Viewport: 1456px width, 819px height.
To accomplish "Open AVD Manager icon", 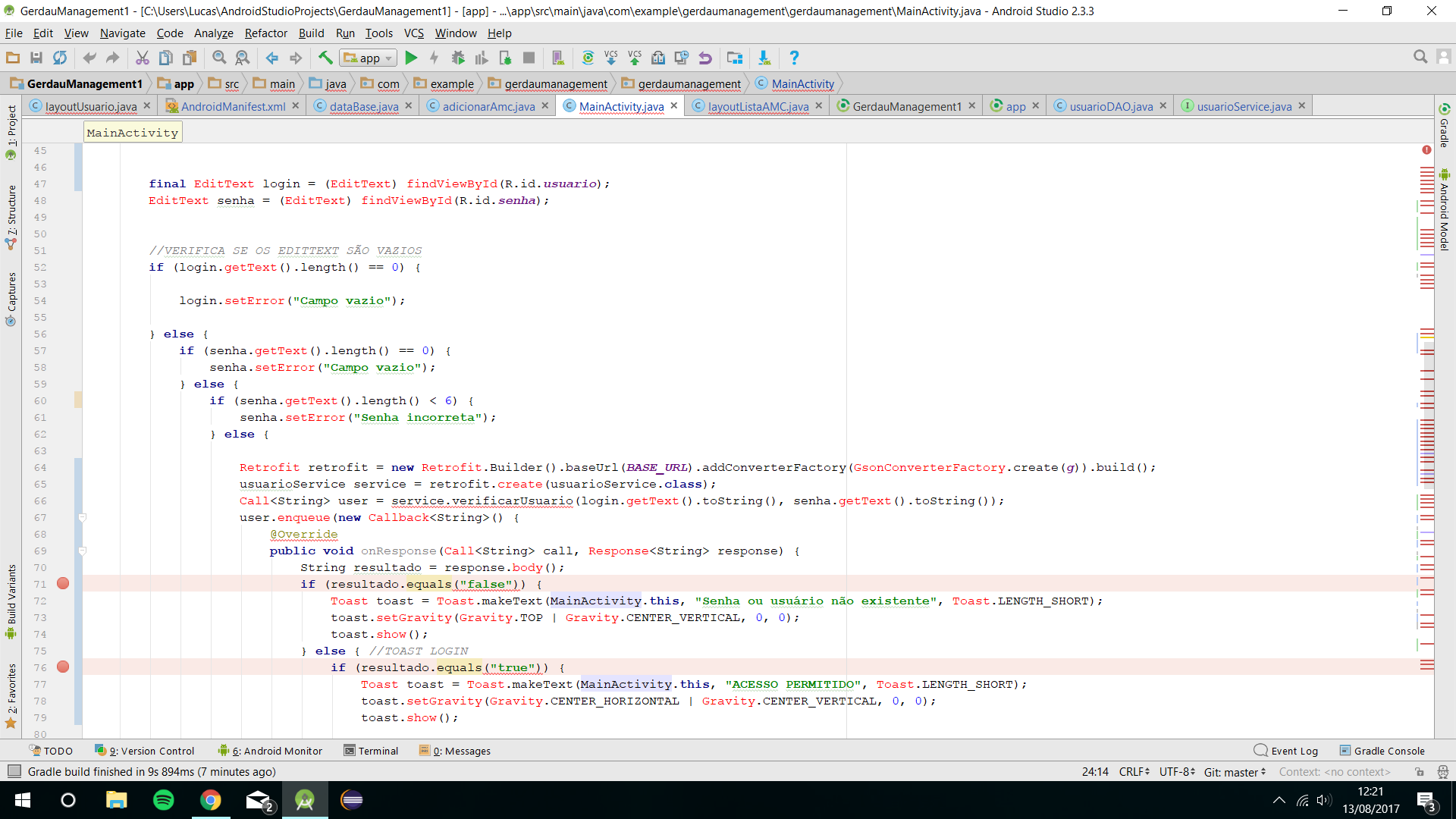I will [x=558, y=58].
